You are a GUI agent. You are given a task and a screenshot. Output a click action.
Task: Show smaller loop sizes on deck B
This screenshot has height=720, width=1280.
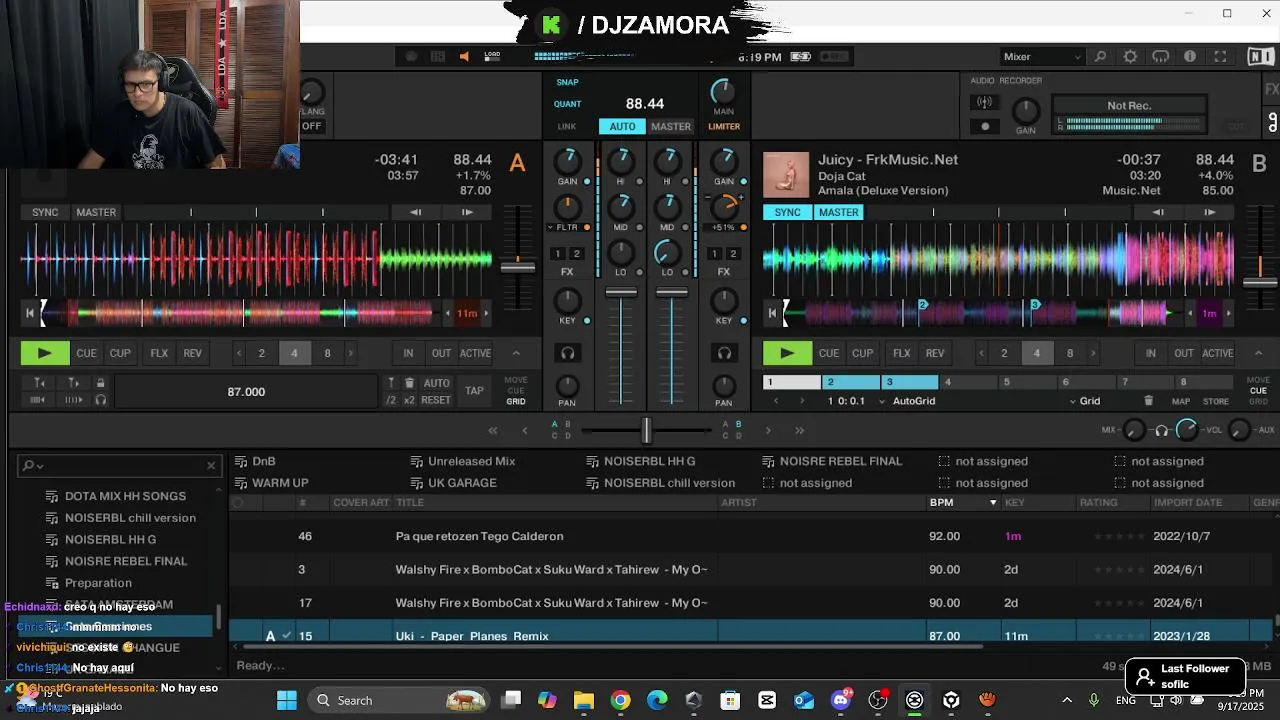click(980, 353)
